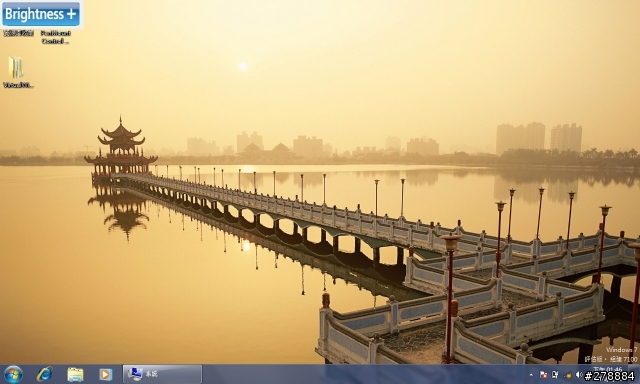Launch Internet Explorer from the taskbar
The height and width of the screenshot is (384, 640).
[44, 374]
